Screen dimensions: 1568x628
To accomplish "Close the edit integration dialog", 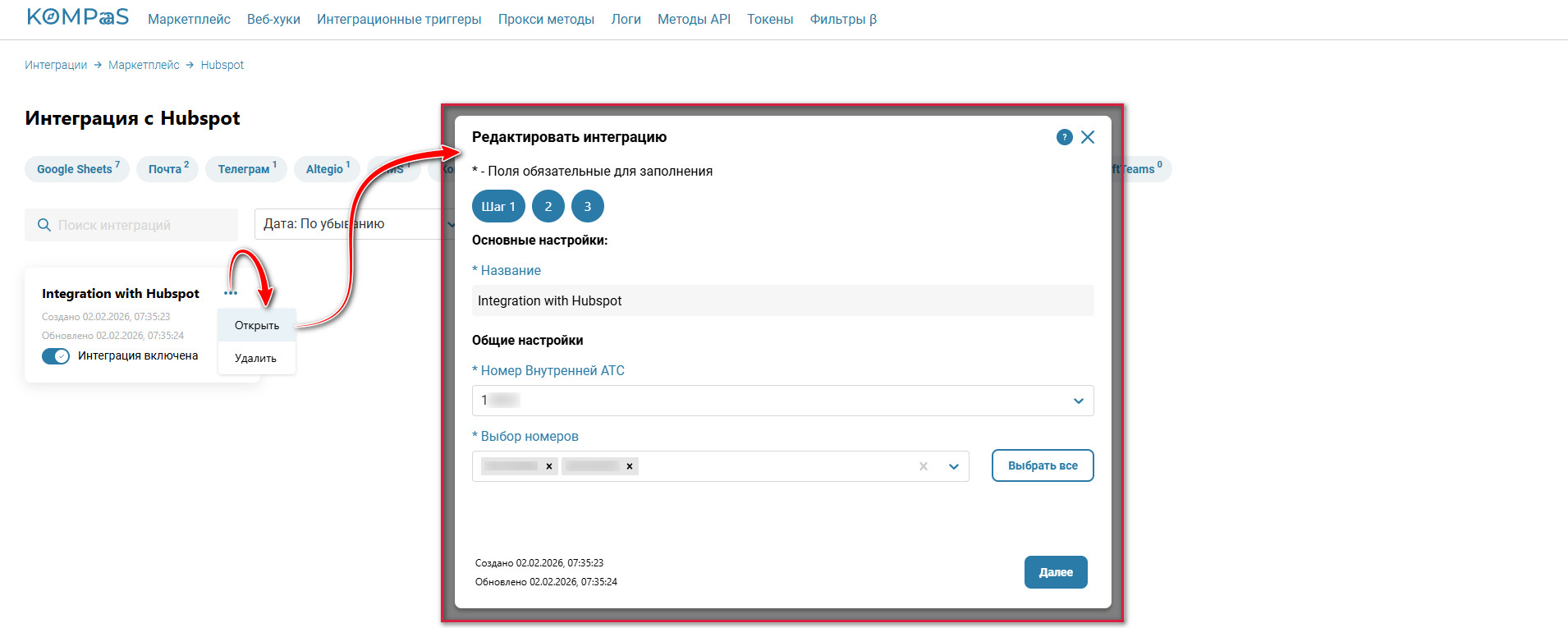I will point(1088,137).
